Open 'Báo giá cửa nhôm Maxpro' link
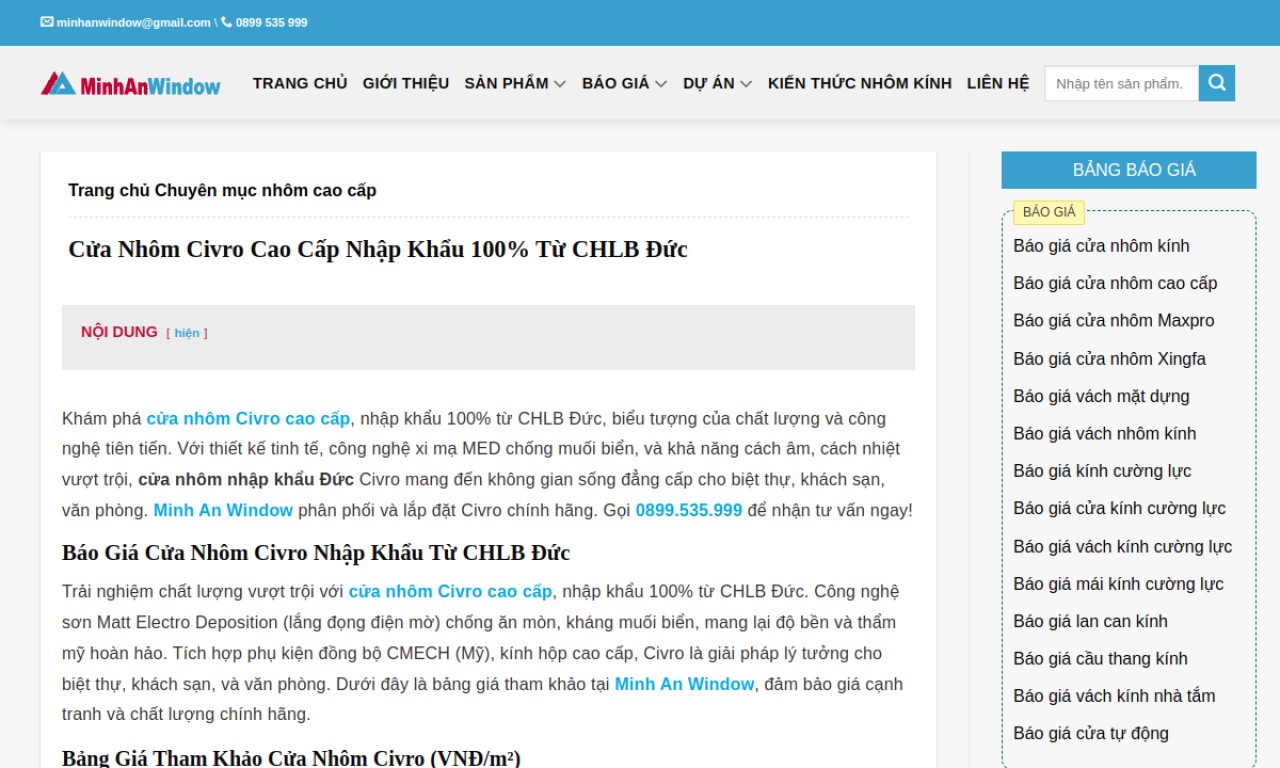The width and height of the screenshot is (1280, 768). [1113, 321]
